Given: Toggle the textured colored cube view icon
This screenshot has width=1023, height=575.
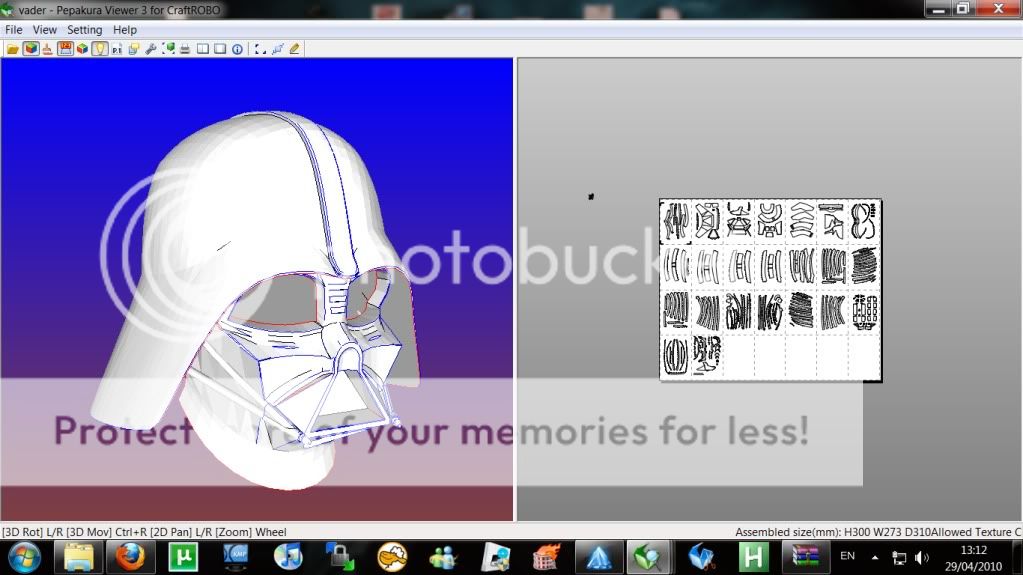Looking at the screenshot, I should [31, 49].
